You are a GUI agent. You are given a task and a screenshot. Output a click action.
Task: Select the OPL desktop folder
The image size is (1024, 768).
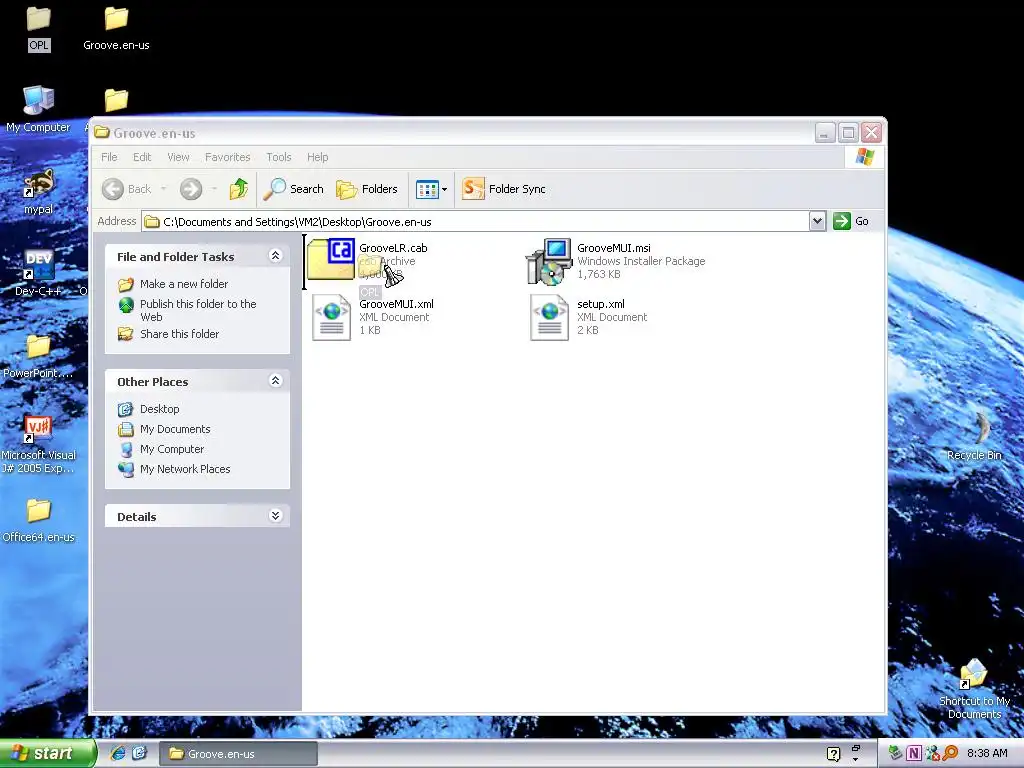(39, 28)
